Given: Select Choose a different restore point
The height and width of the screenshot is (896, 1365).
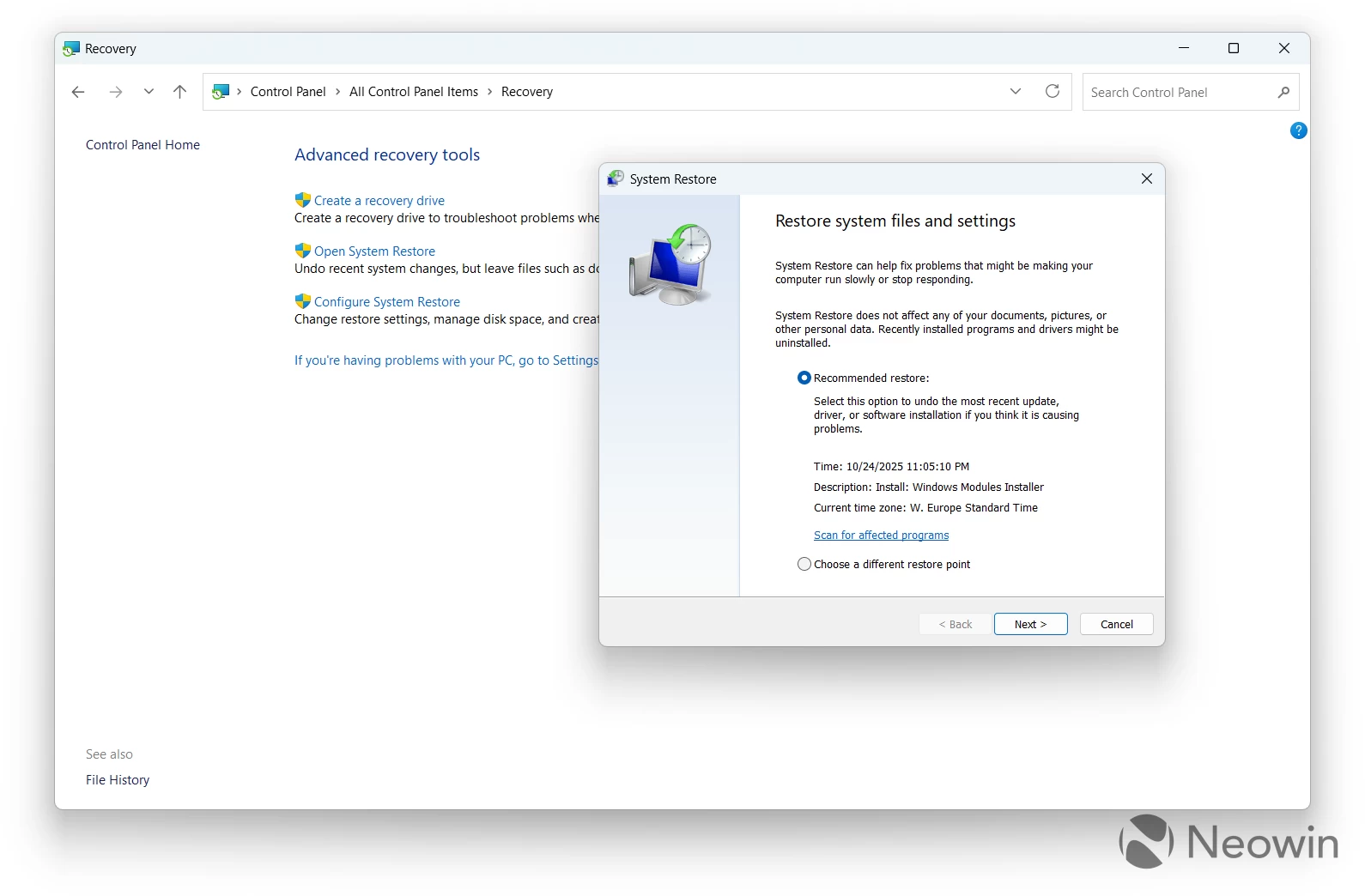Looking at the screenshot, I should pyautogui.click(x=804, y=564).
